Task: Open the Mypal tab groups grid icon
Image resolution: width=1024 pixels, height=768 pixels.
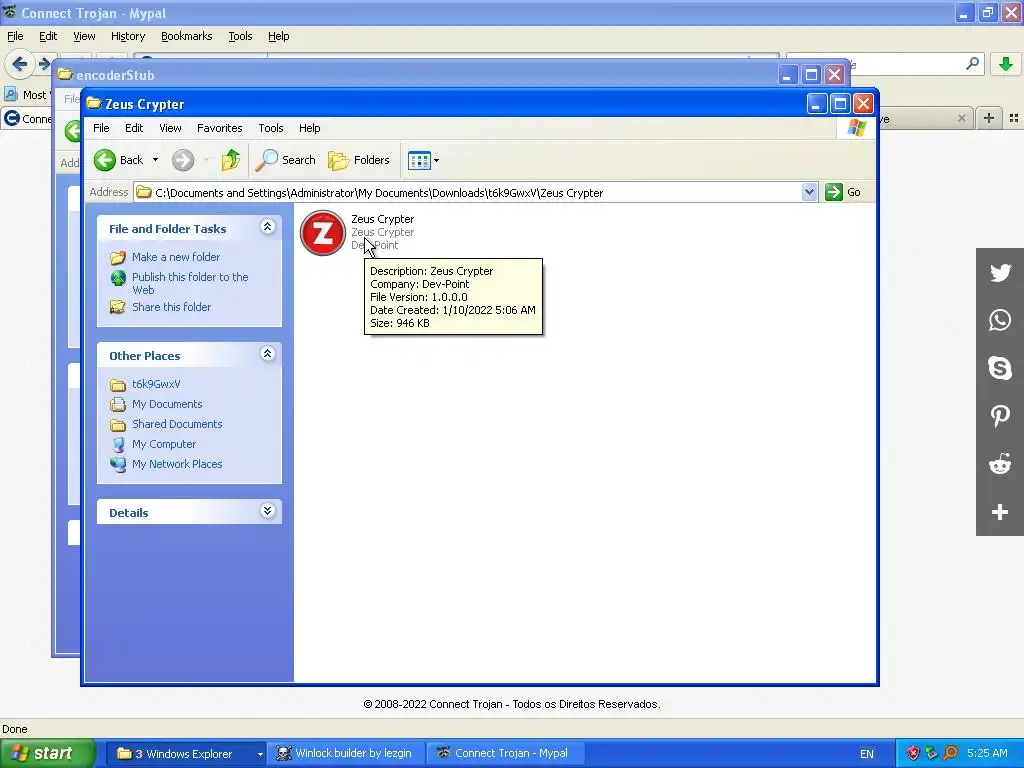Action: pos(1014,118)
